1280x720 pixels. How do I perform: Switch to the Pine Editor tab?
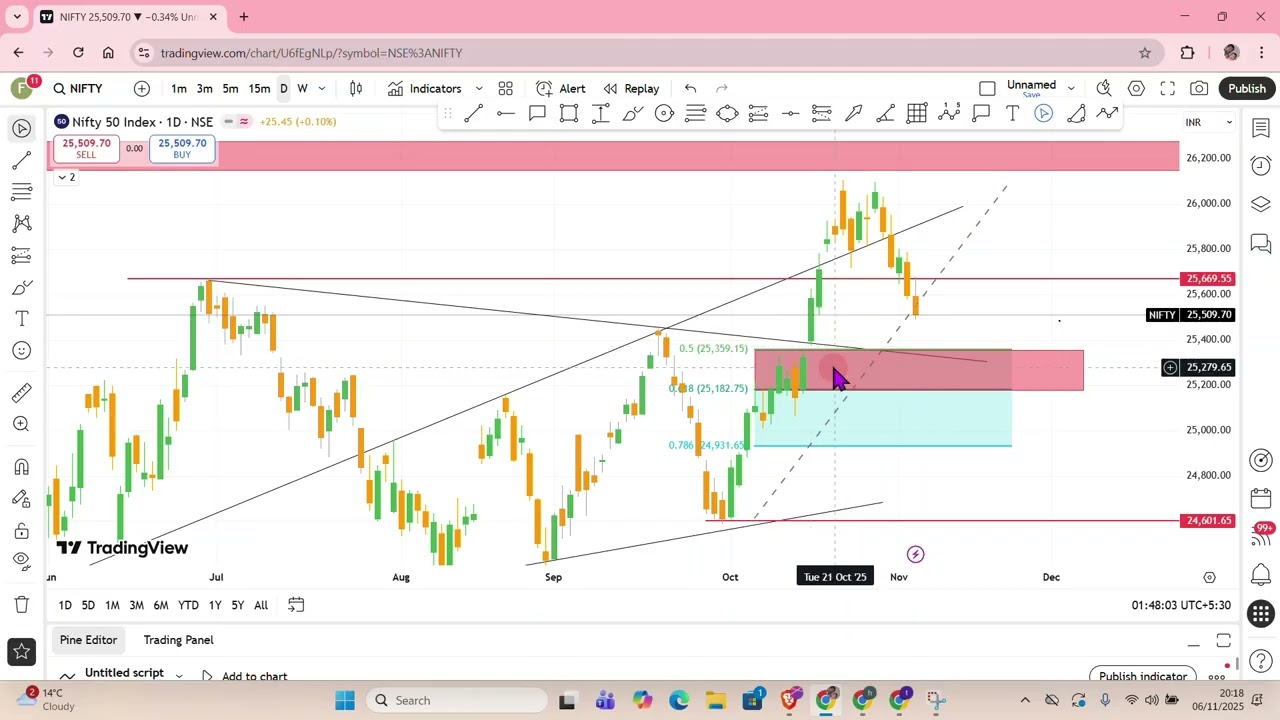coord(88,640)
